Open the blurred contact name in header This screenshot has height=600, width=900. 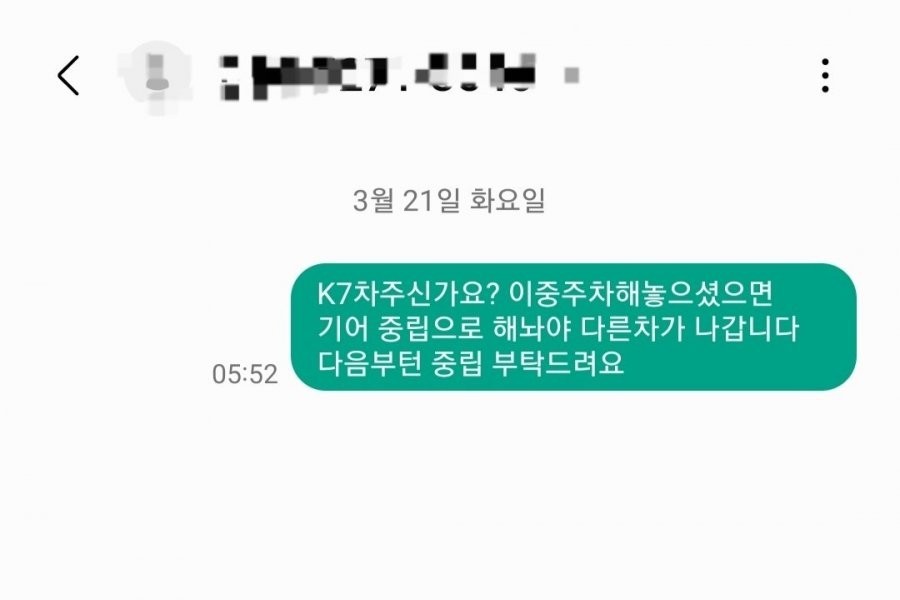tap(379, 75)
